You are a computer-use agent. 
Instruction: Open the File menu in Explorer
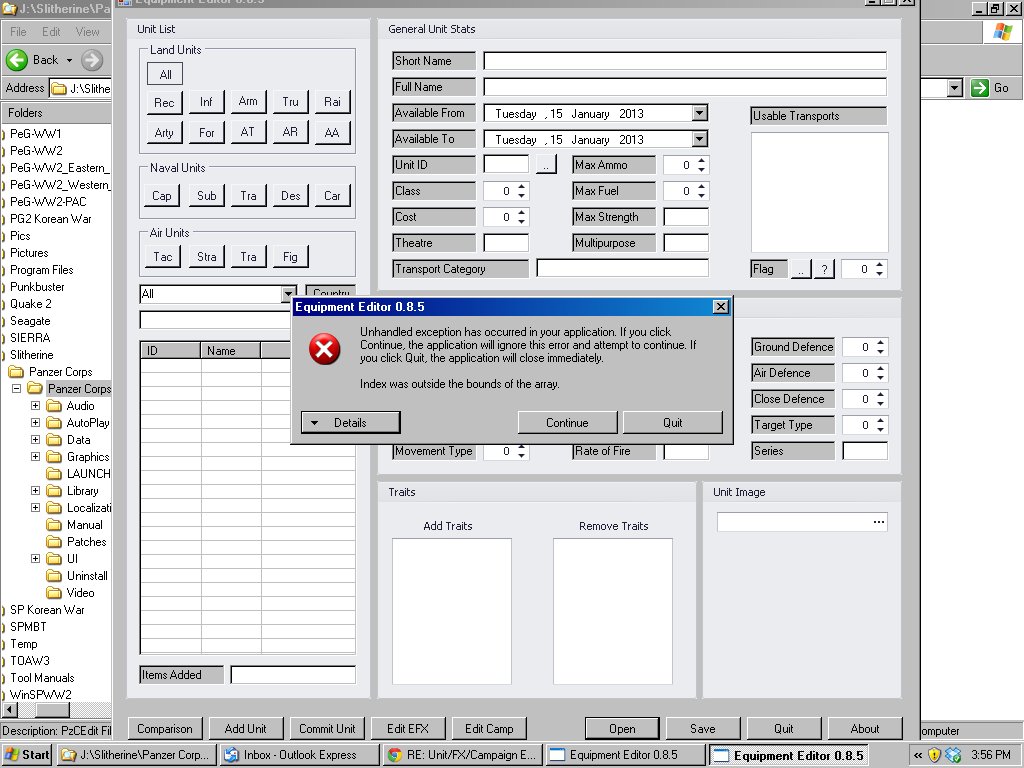pos(18,31)
